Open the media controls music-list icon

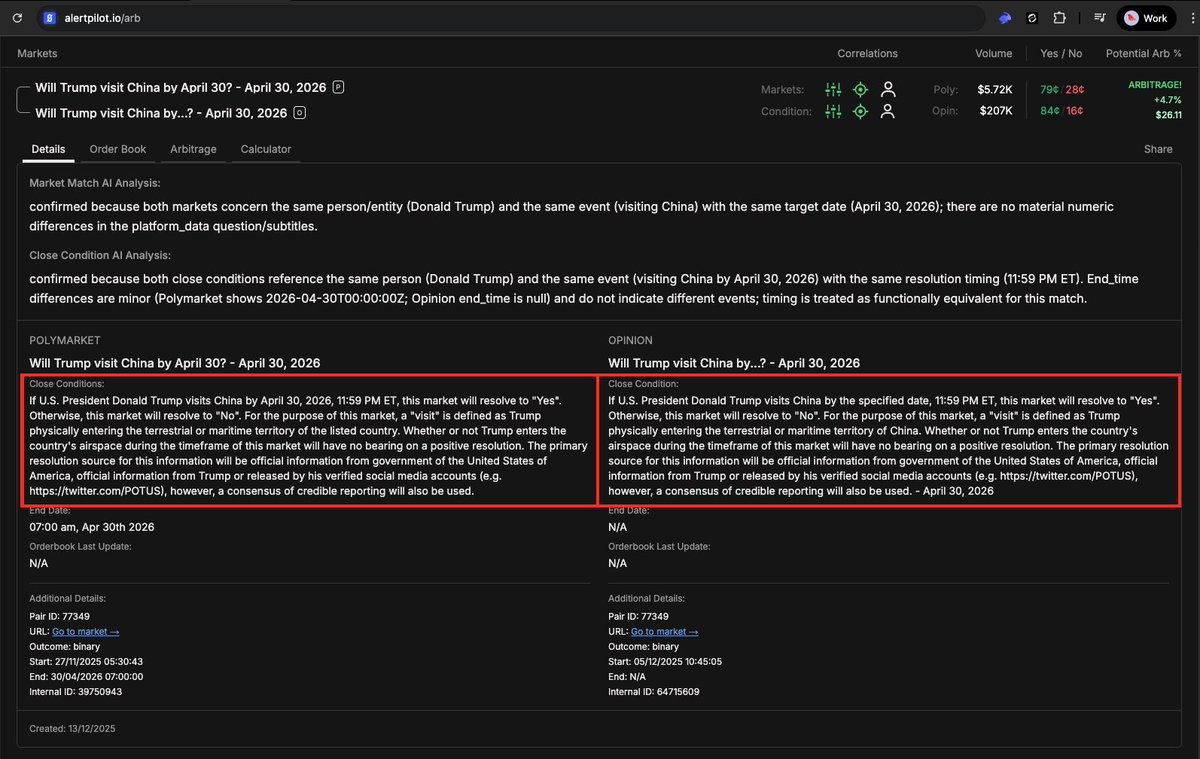click(x=1099, y=18)
